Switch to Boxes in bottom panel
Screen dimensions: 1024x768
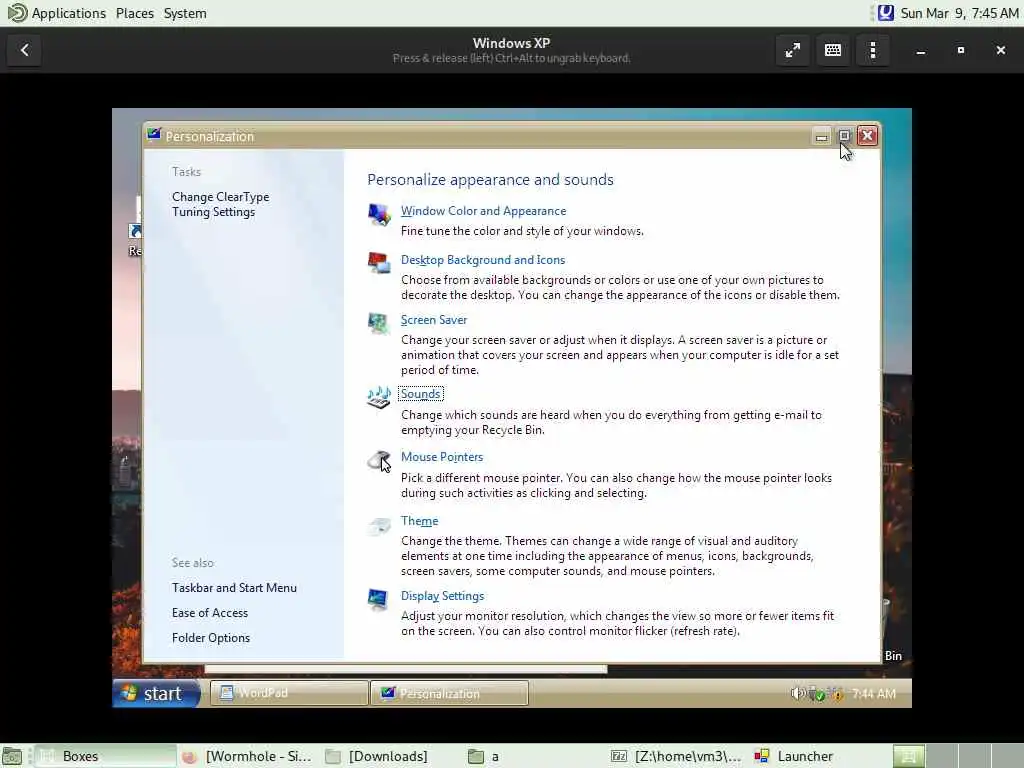click(x=105, y=756)
